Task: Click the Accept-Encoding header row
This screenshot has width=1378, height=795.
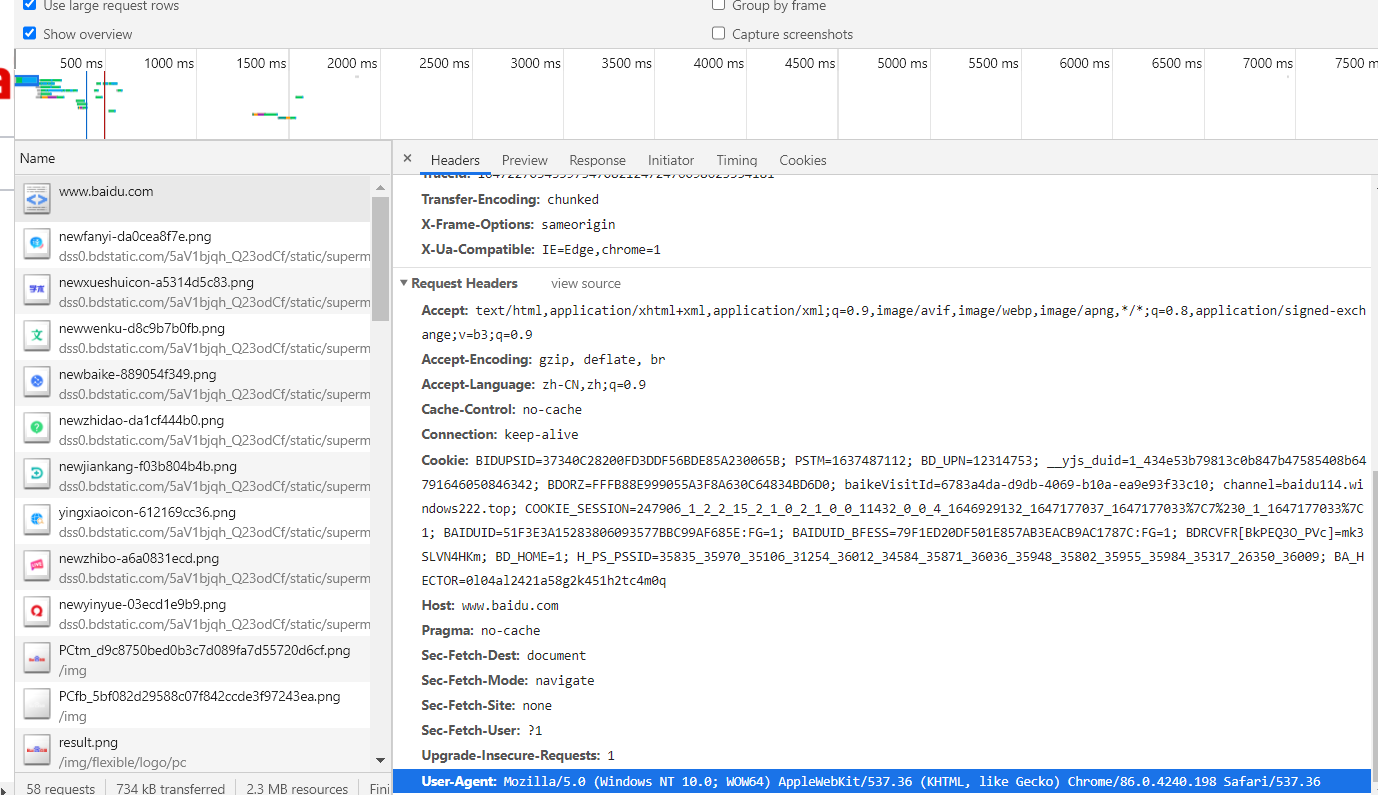Action: 543,359
